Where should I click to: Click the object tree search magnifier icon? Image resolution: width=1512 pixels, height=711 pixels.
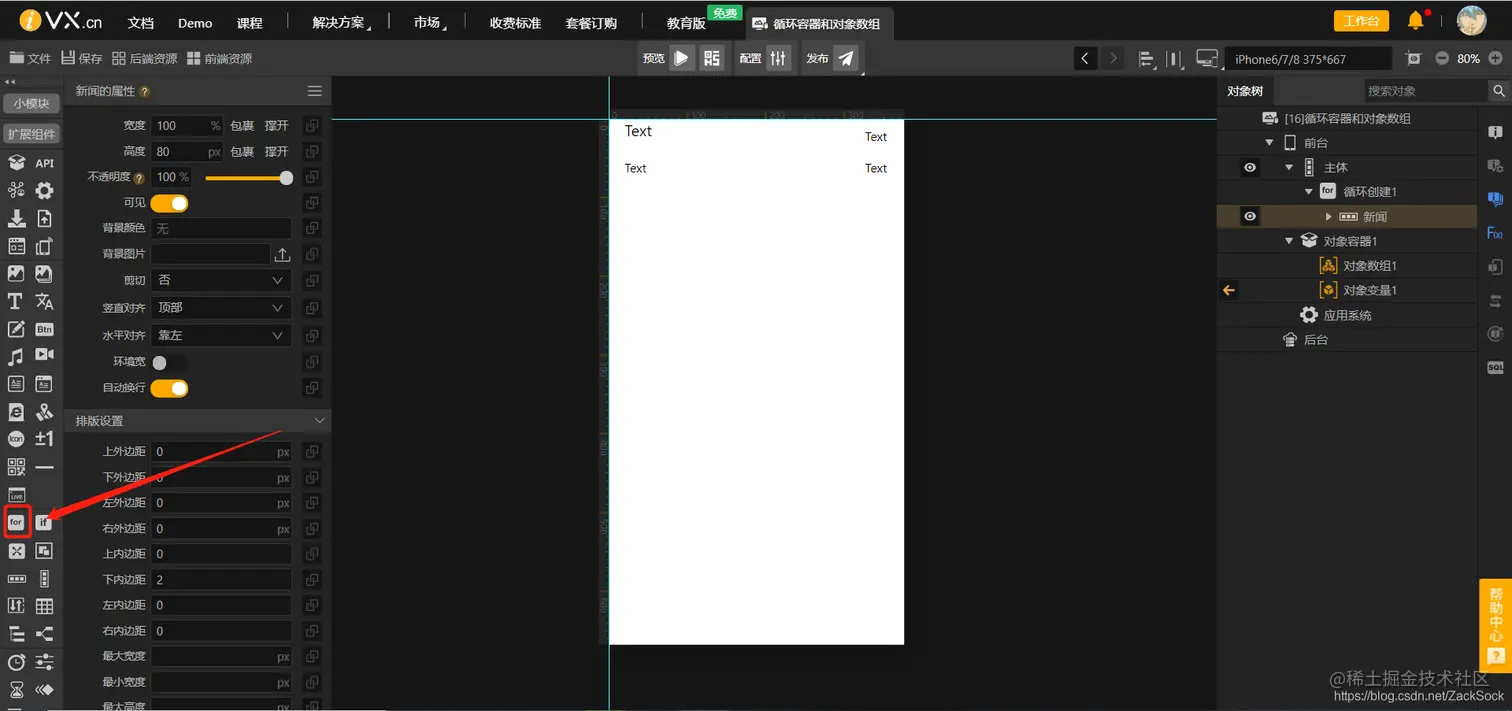tap(1499, 91)
